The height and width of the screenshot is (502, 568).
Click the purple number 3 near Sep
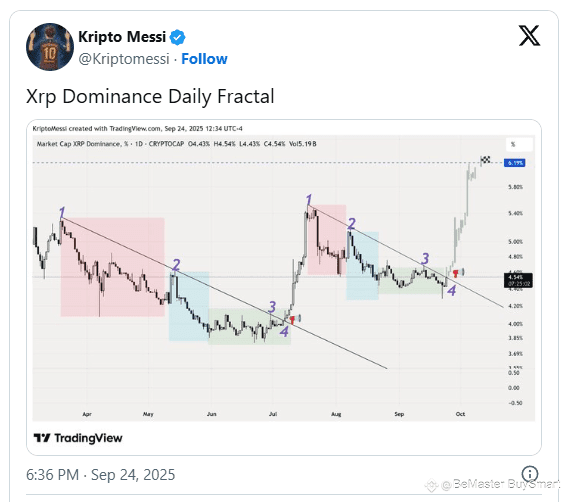tap(425, 259)
